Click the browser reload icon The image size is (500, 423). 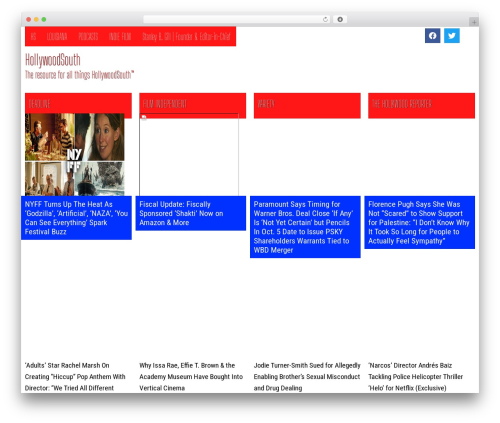coord(325,20)
